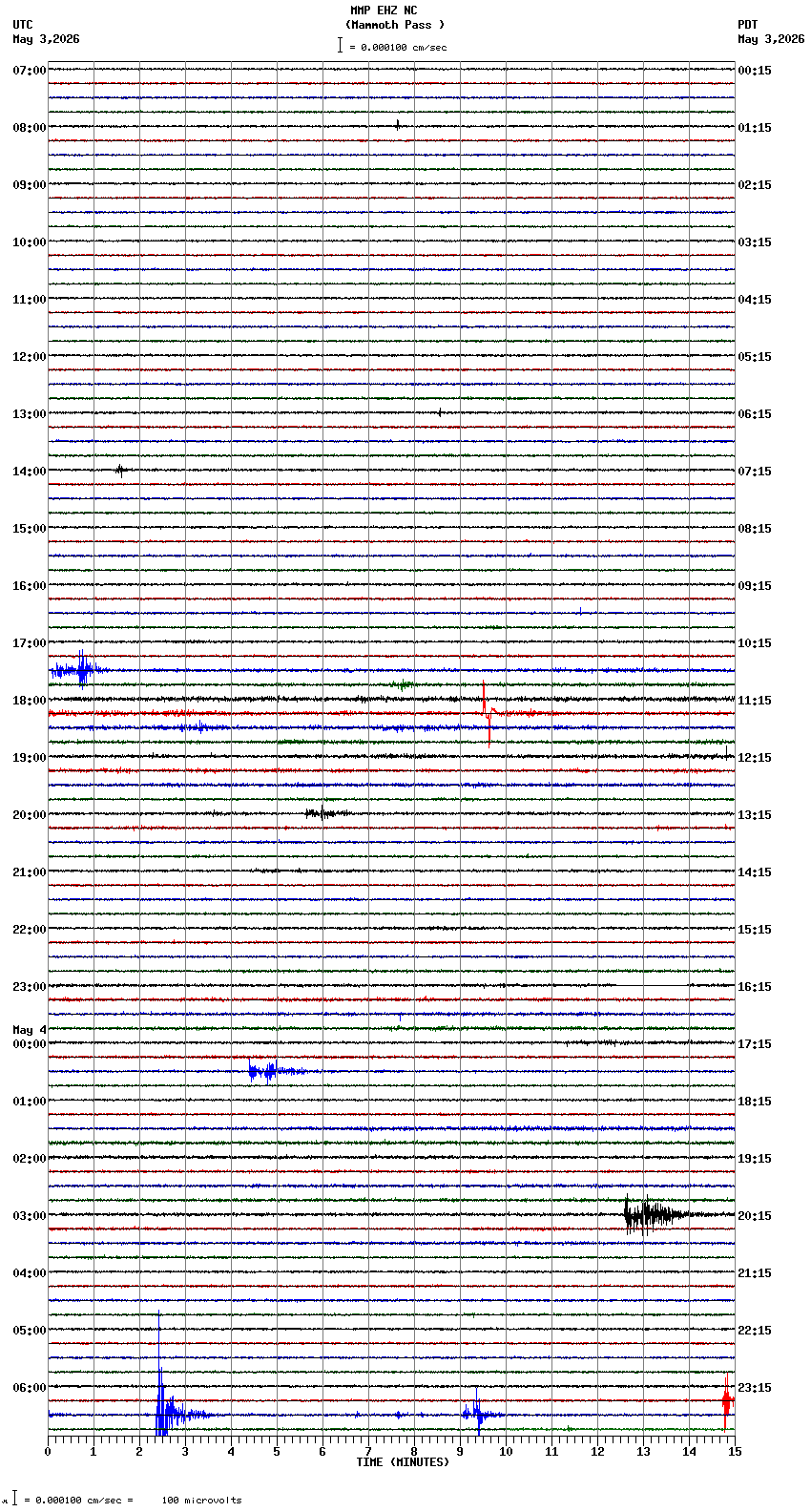Viewport: 811px width, 1512px height.
Task: Click the '19:00' UTC time label
Action: coord(30,758)
